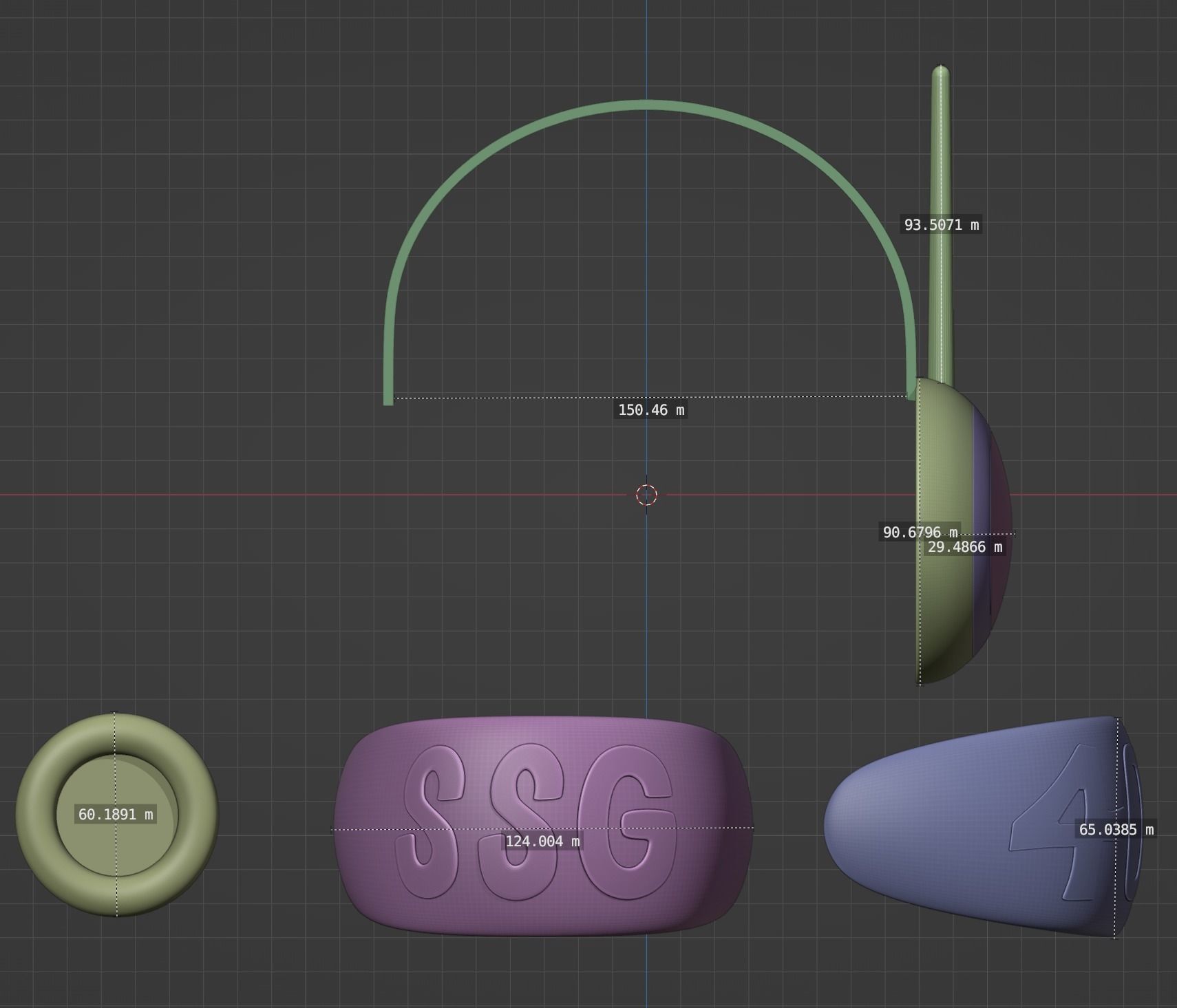
Task: Click the 90.6796 m measurement label
Action: (920, 532)
